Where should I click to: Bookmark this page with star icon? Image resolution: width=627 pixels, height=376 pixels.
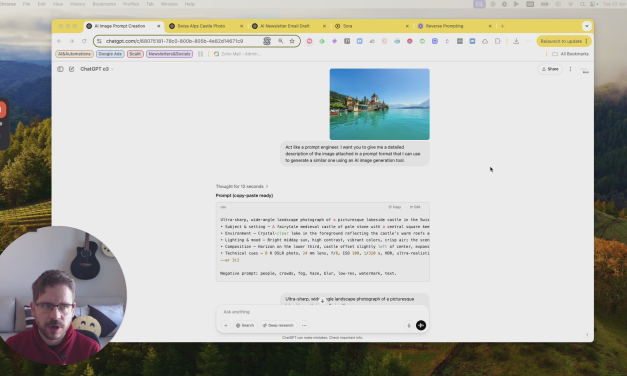292,41
